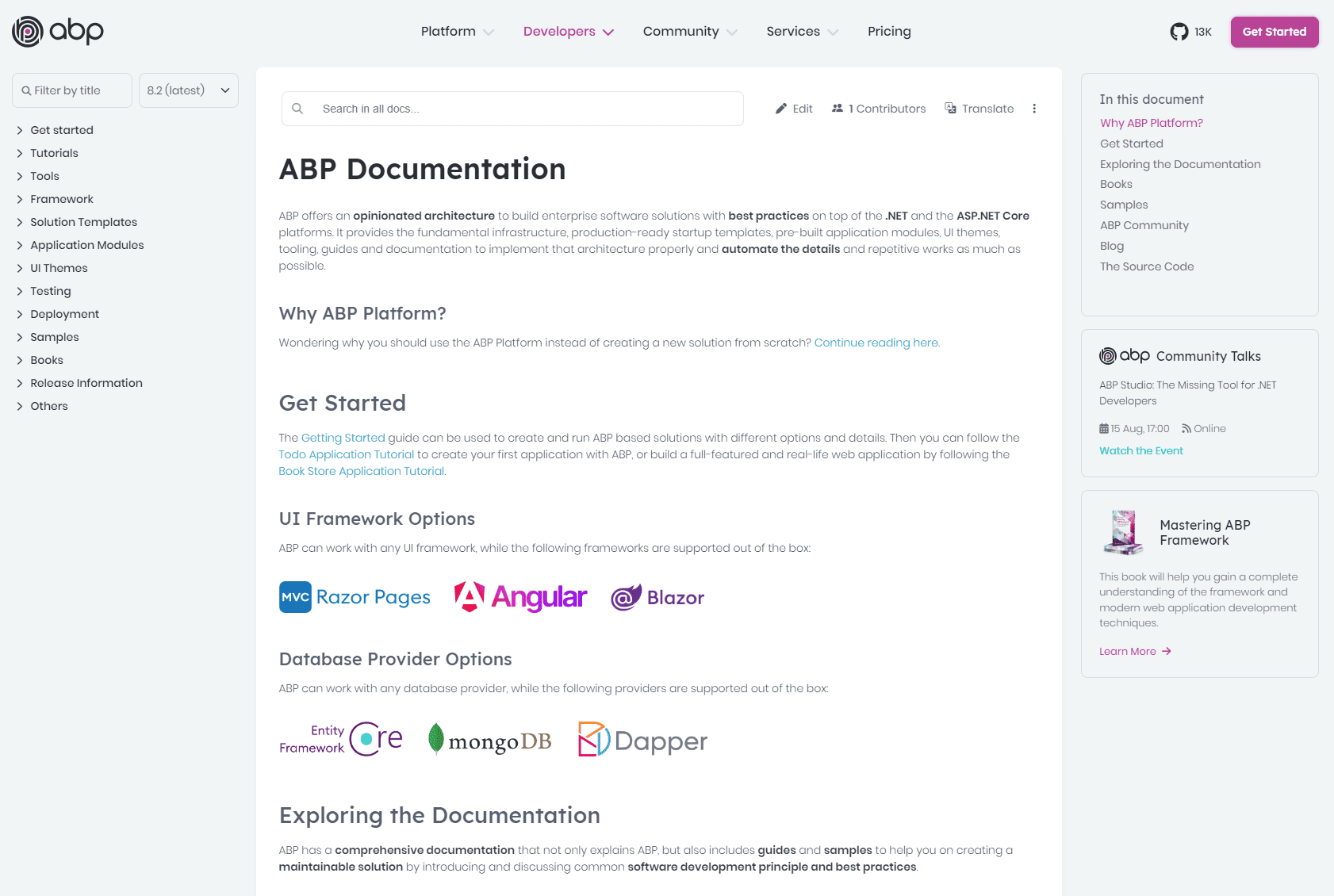The image size is (1334, 896).
Task: Click the Translate icon
Action: pyautogui.click(x=950, y=109)
